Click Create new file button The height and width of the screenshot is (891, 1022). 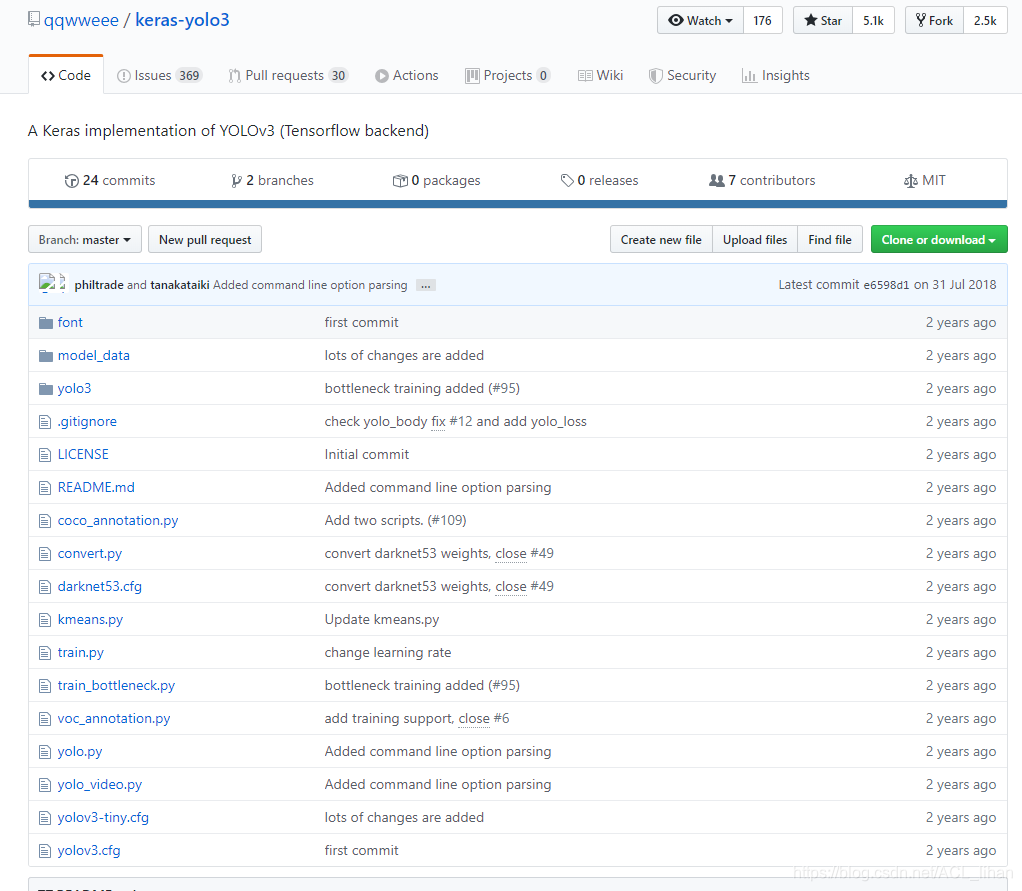(661, 240)
